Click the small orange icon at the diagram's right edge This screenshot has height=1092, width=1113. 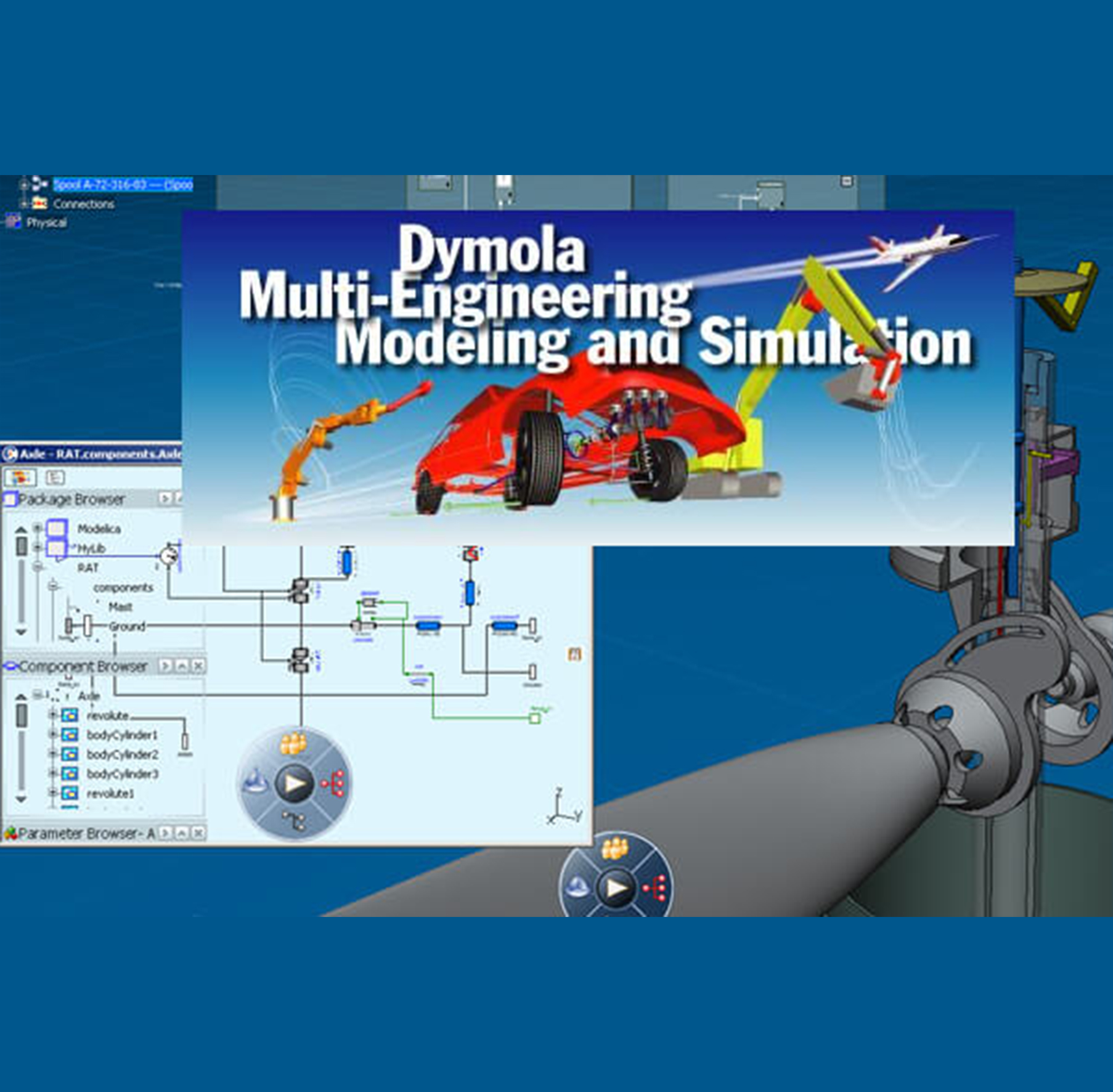coord(574,654)
